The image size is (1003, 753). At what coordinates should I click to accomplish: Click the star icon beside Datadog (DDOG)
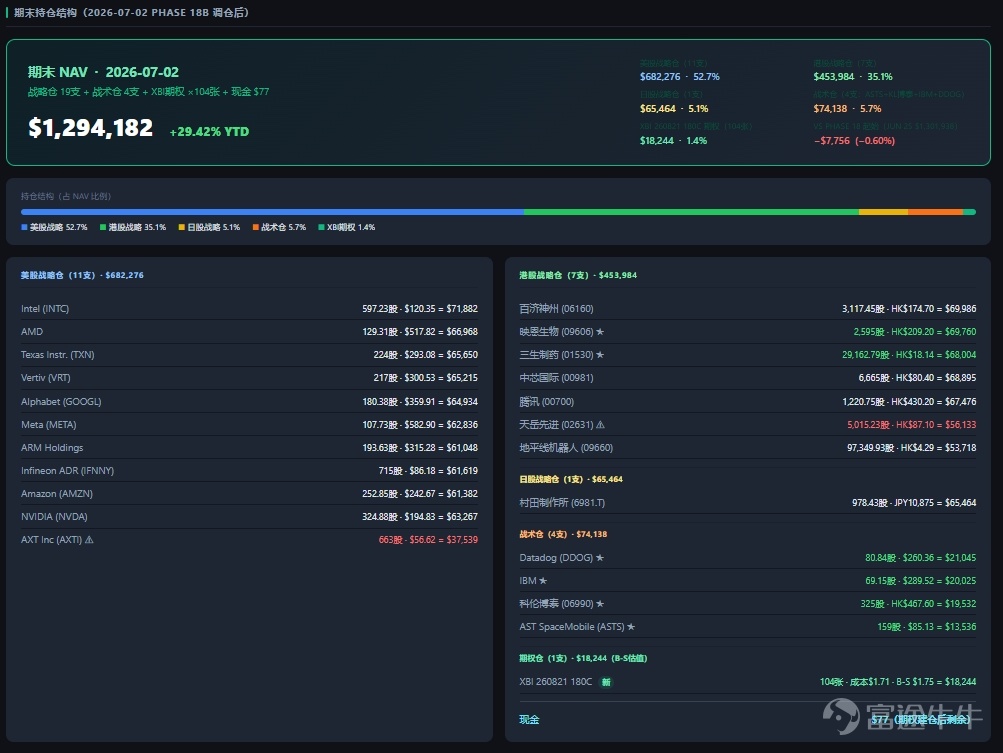[x=599, y=557]
